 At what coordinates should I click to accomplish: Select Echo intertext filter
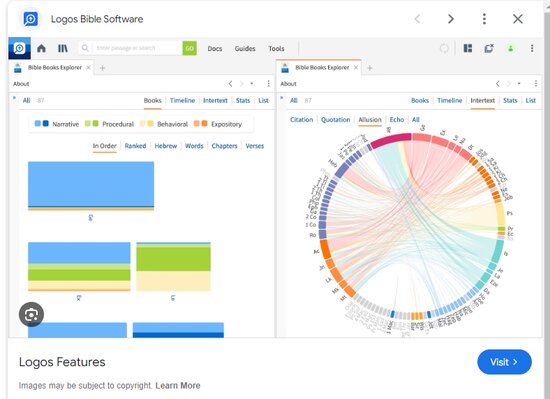coord(397,120)
